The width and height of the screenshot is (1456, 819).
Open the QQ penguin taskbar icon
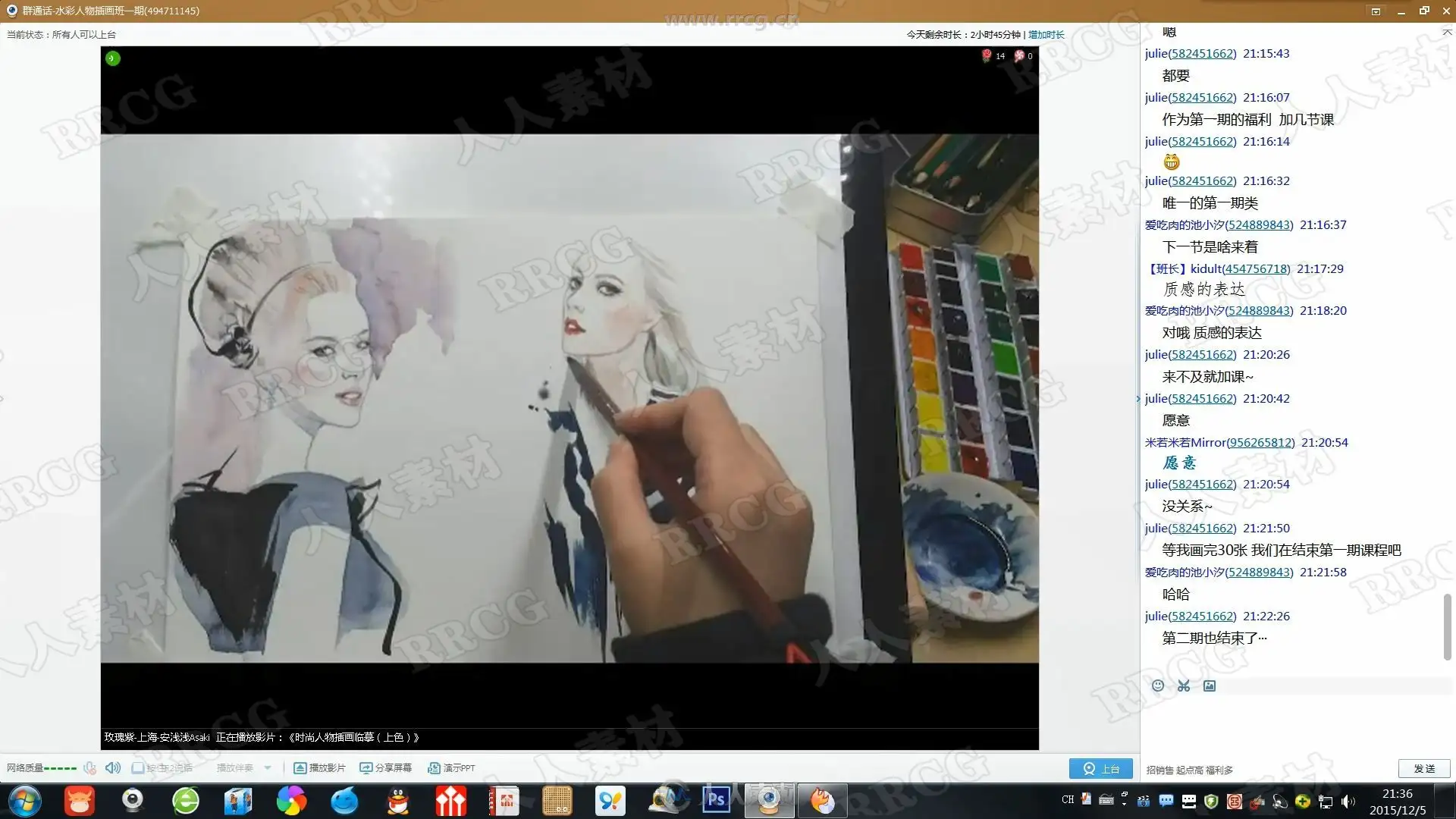[x=397, y=800]
